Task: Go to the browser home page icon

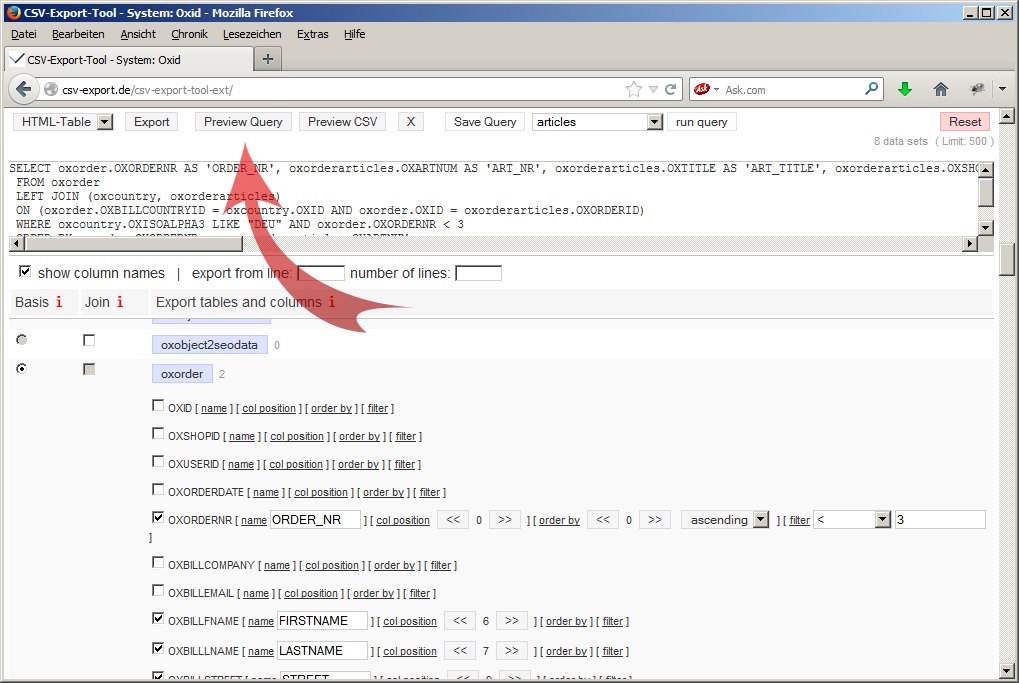Action: pyautogui.click(x=940, y=89)
